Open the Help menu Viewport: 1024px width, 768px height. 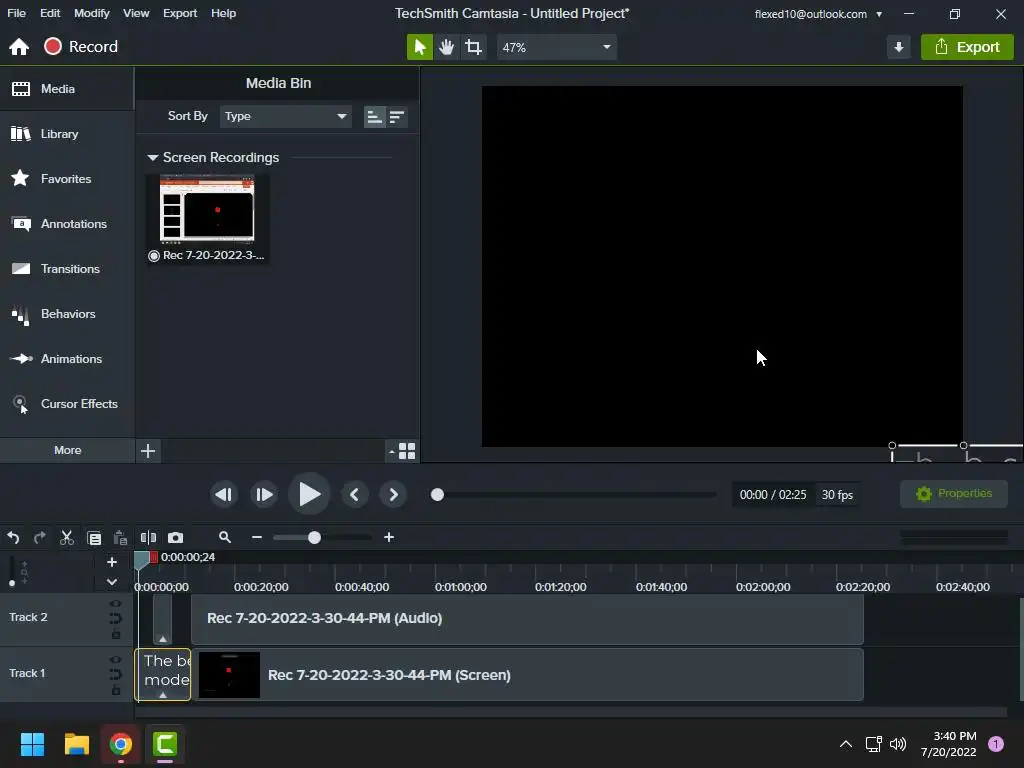click(x=223, y=13)
